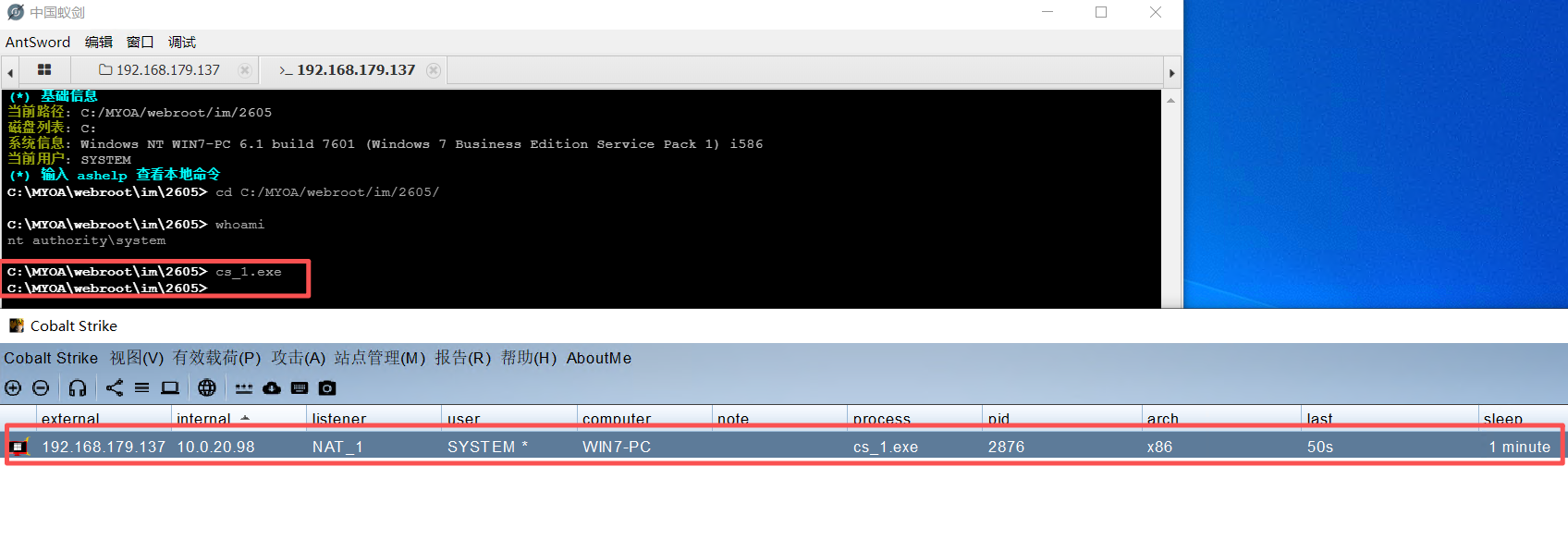1568x540 pixels.
Task: Click the AntSword grid home tab icon
Action: 44,70
